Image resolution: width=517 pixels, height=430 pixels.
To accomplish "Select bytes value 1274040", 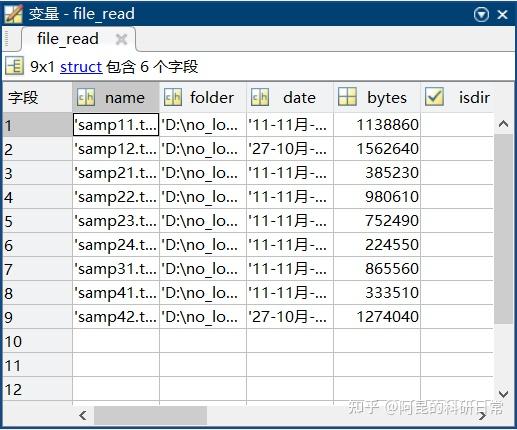I will coord(377,317).
